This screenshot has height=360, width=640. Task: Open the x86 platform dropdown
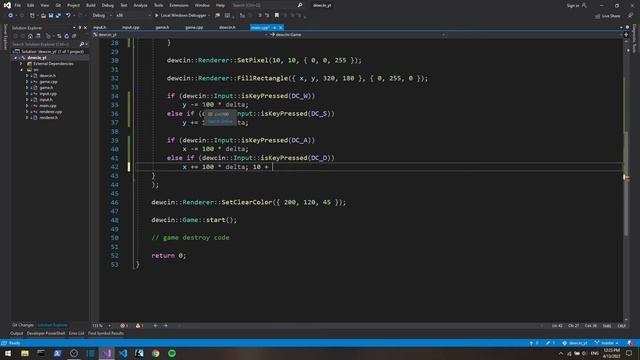[x=133, y=16]
